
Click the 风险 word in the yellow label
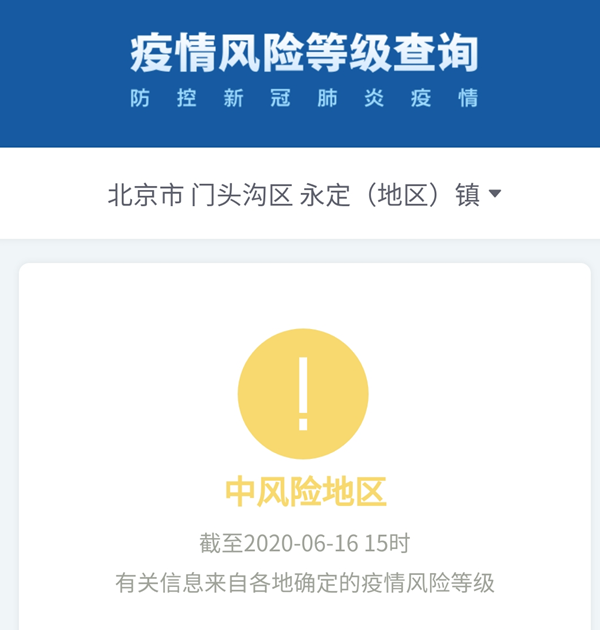(x=289, y=491)
